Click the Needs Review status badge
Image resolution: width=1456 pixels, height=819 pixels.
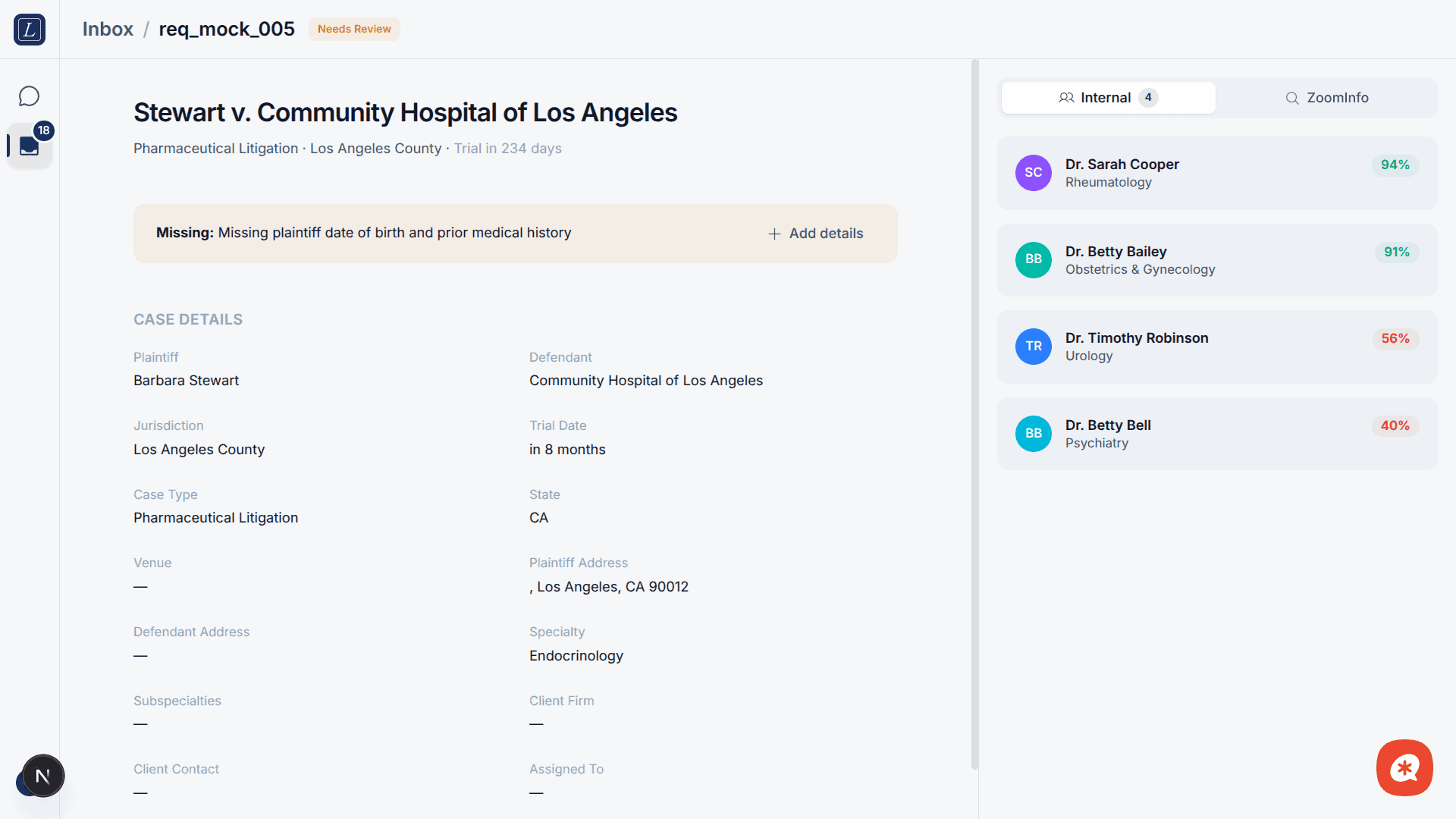[354, 29]
